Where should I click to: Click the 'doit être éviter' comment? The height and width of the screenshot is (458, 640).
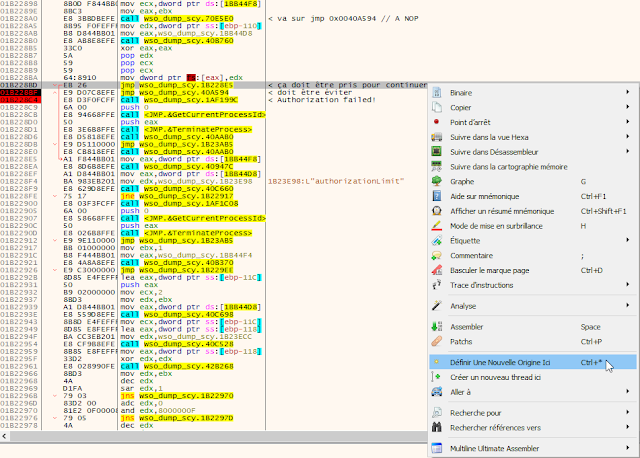tap(310, 93)
